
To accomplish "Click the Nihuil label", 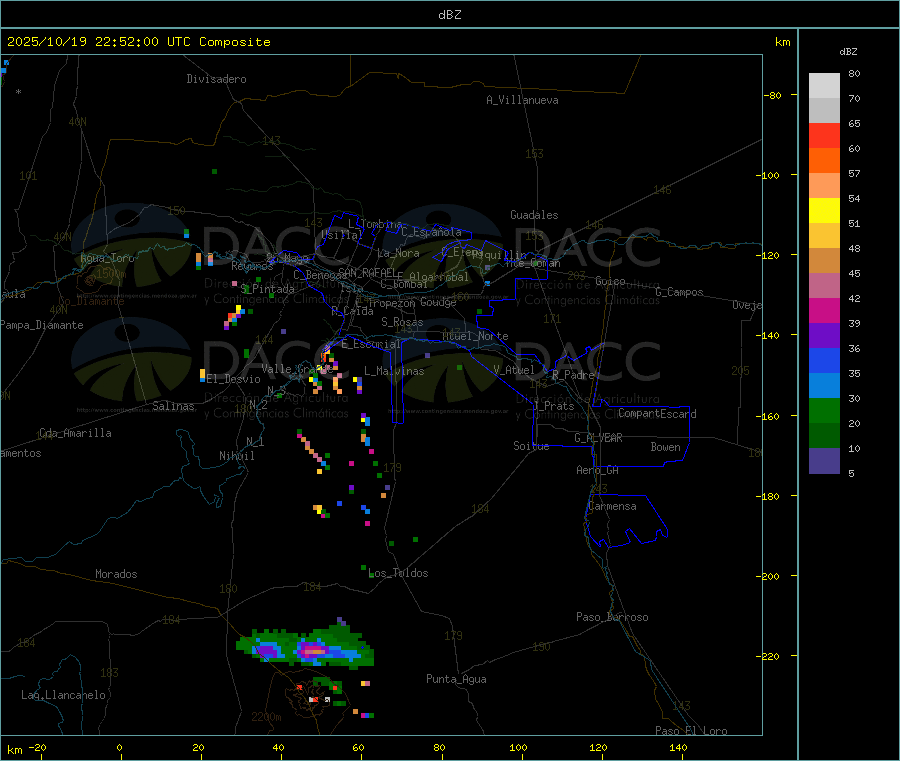I will pyautogui.click(x=237, y=456).
